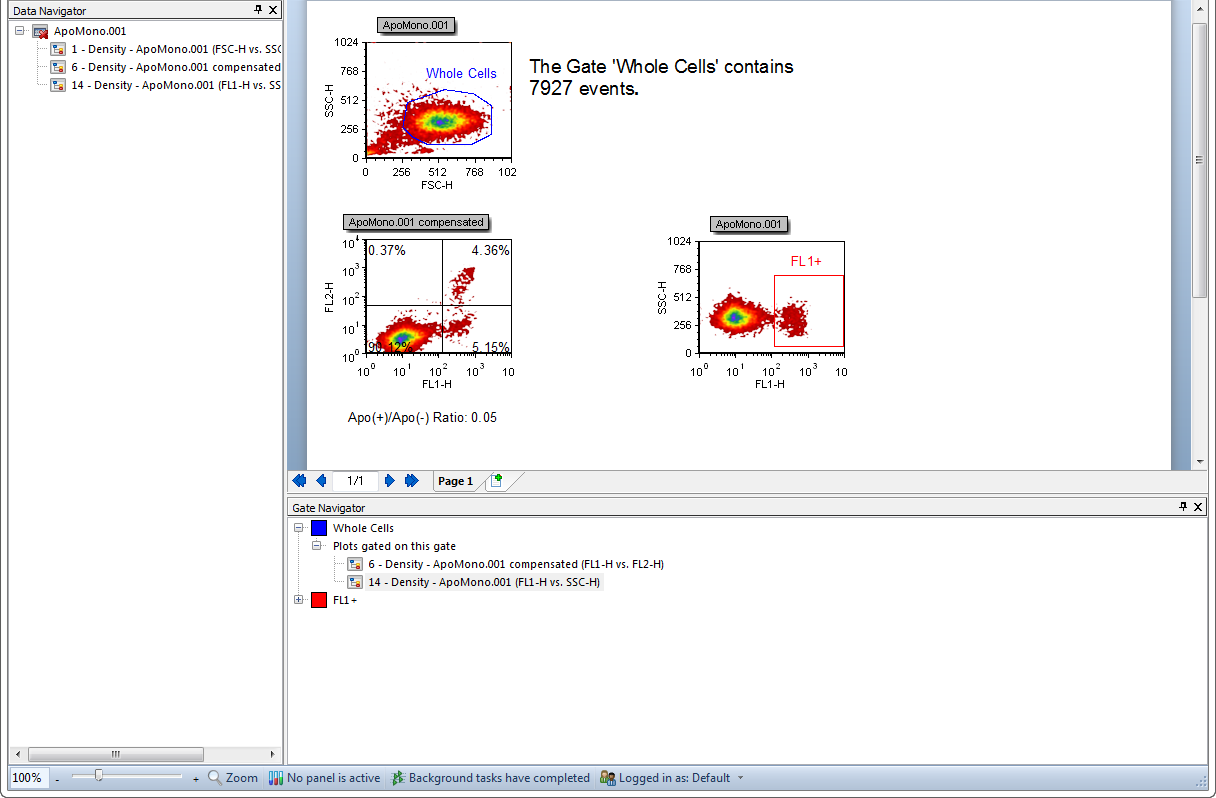The image size is (1216, 798).
Task: Go to the first page arrow
Action: [x=300, y=481]
